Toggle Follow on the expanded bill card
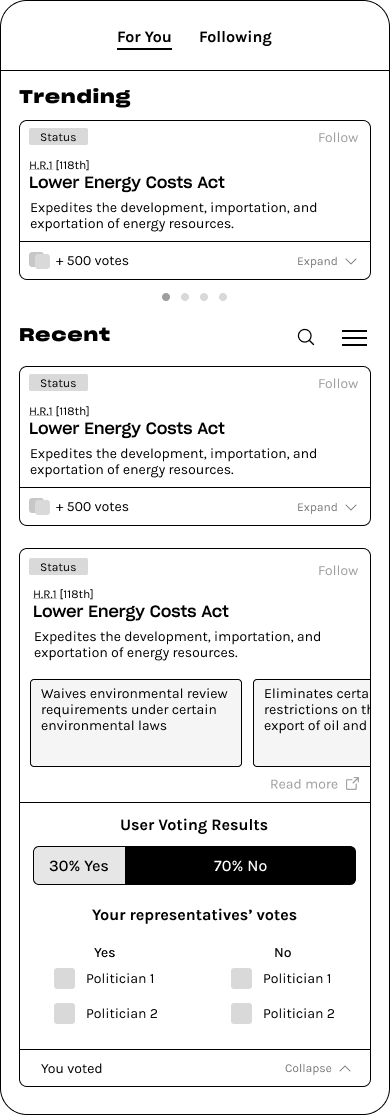 pyautogui.click(x=338, y=571)
